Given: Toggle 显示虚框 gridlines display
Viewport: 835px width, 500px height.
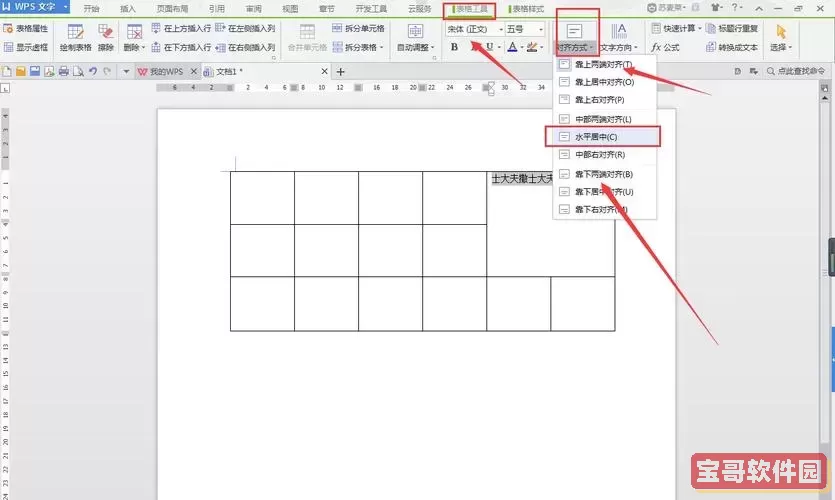Looking at the screenshot, I should [x=26, y=47].
